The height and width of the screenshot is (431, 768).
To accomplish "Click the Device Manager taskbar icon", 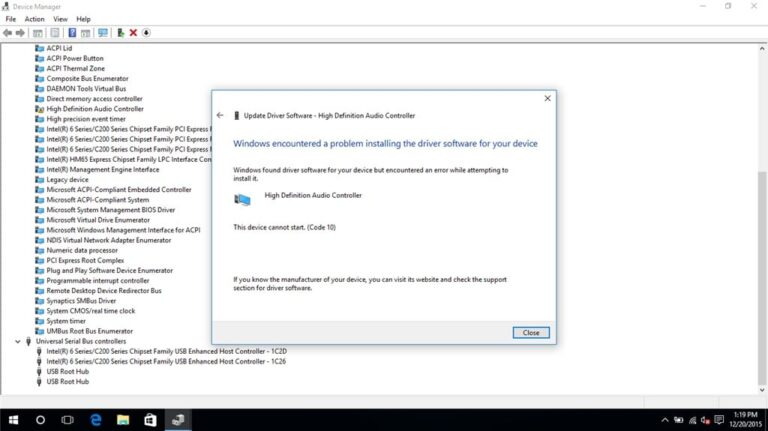I will [x=178, y=420].
